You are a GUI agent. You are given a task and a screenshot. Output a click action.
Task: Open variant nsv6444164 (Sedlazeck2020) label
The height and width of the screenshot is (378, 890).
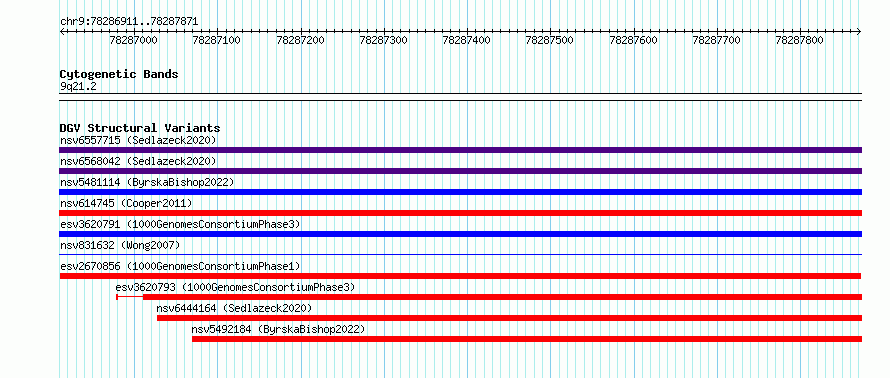pyautogui.click(x=234, y=308)
